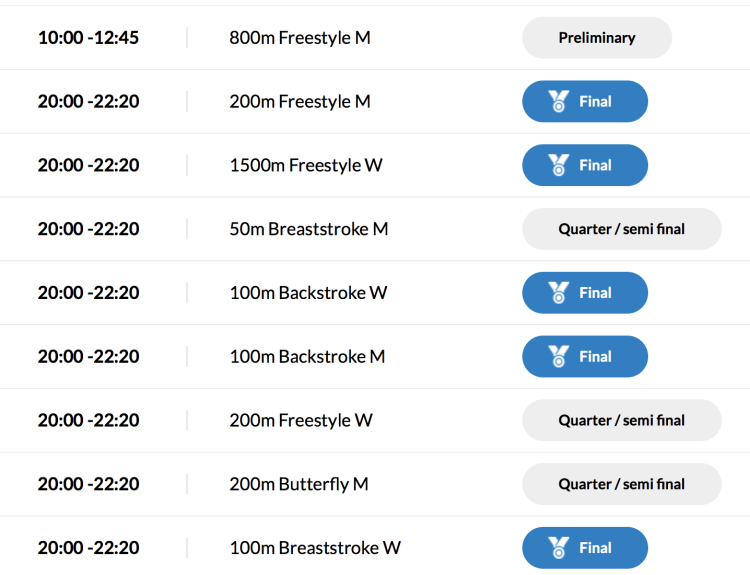Image resolution: width=750 pixels, height=575 pixels.
Task: Open the 200m Butterfly M event
Action: (299, 484)
